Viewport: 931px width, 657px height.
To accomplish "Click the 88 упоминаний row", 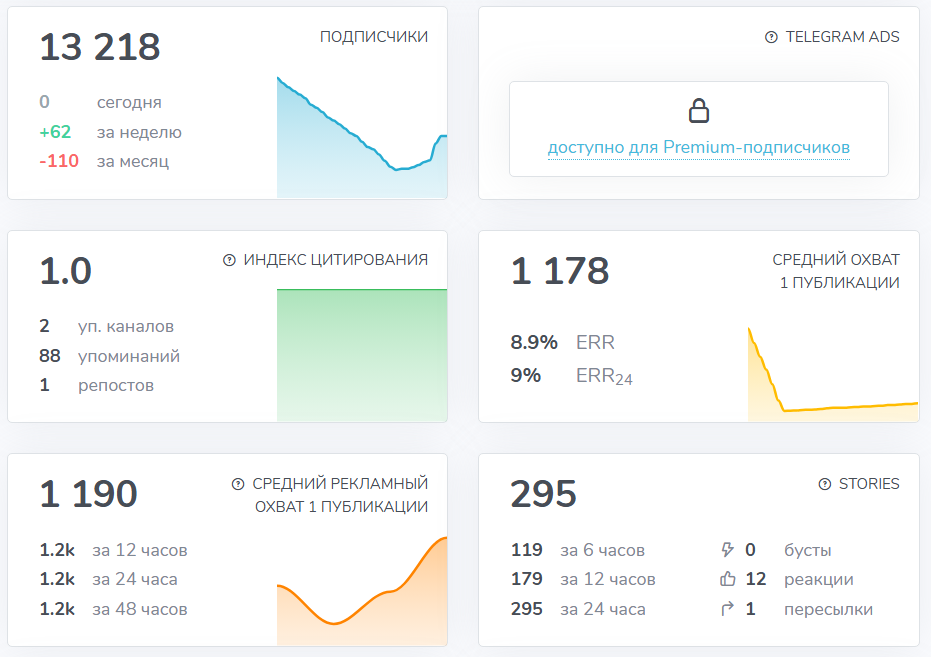I will pos(110,356).
